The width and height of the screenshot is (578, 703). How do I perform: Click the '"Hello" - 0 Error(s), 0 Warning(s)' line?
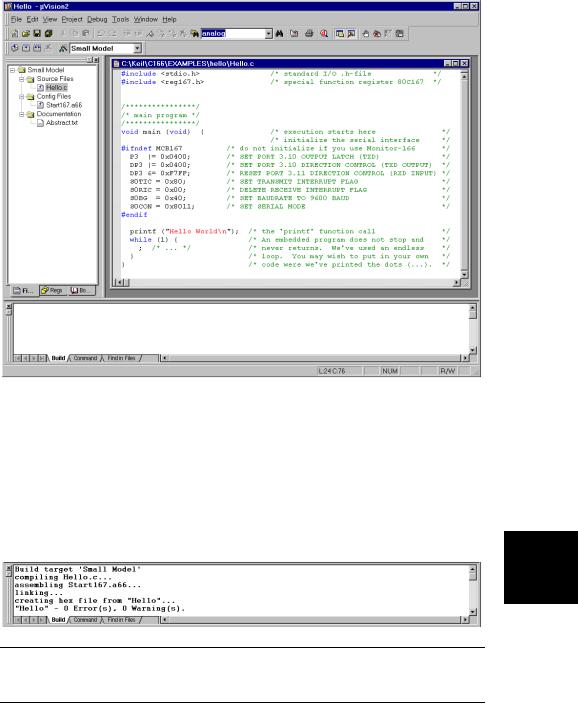pyautogui.click(x=100, y=608)
